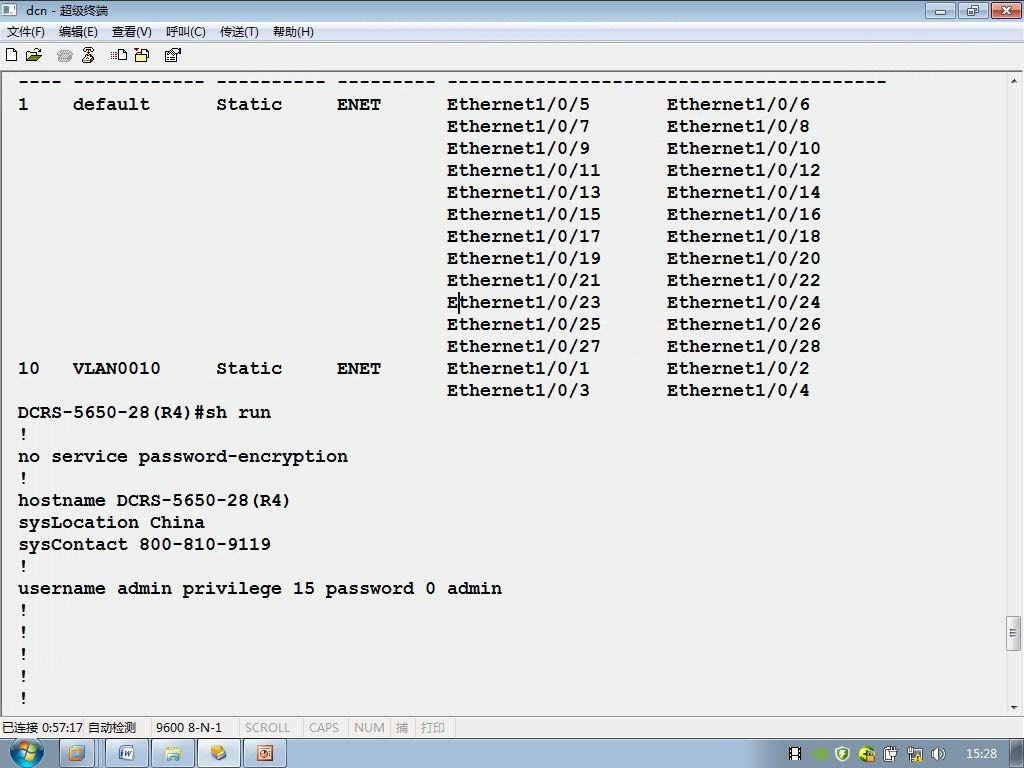Switch to the PowerPoint window in the taskbar
Image resolution: width=1024 pixels, height=768 pixels.
click(264, 754)
